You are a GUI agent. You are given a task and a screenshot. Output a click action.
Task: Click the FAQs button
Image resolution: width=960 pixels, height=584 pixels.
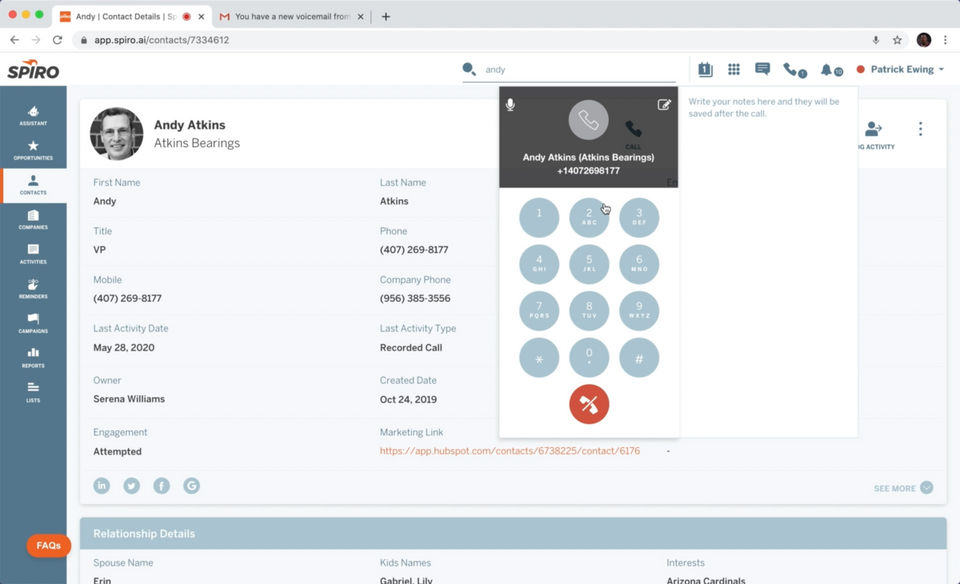[48, 545]
